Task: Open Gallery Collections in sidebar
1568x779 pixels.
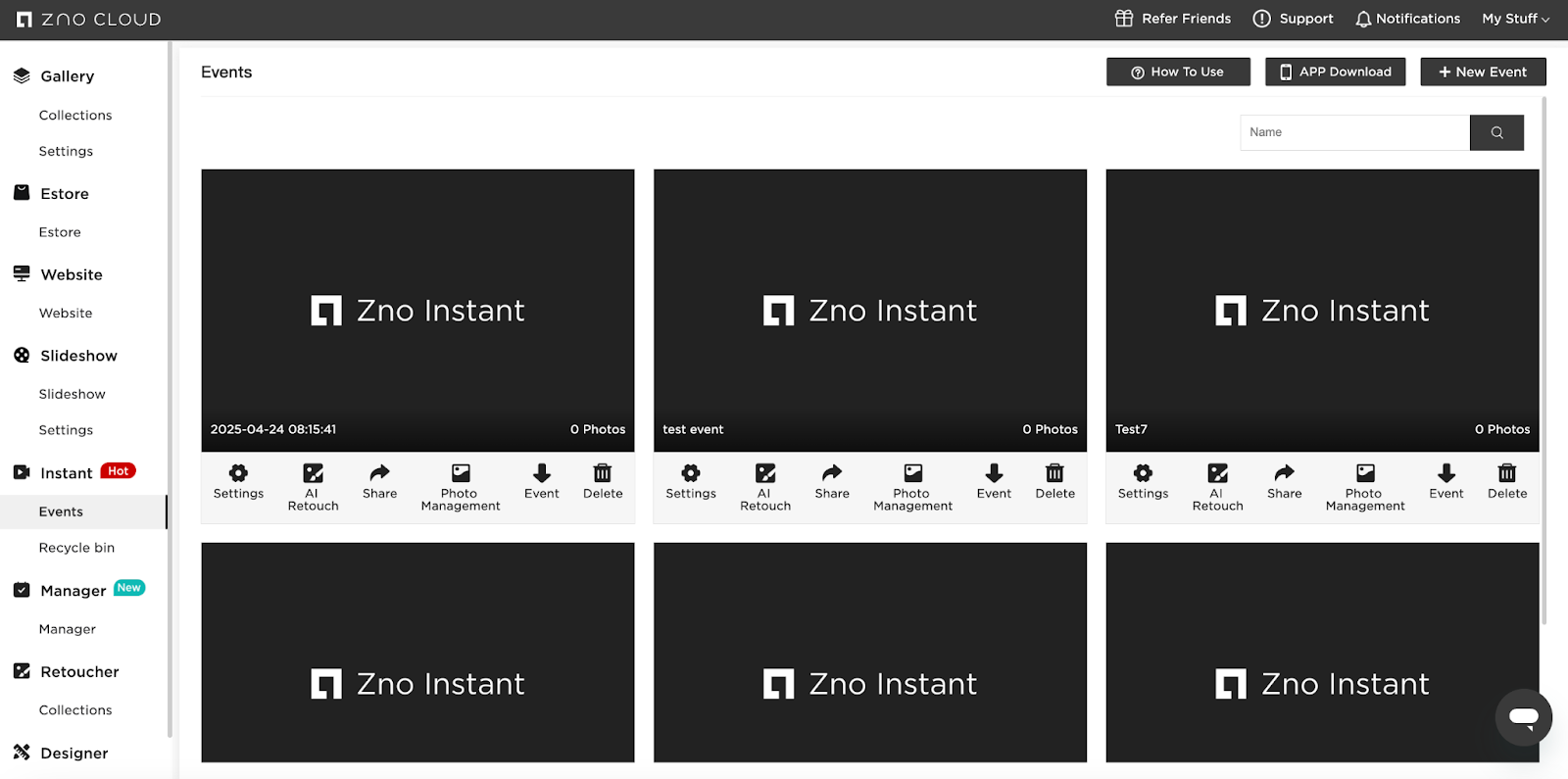Action: (75, 116)
